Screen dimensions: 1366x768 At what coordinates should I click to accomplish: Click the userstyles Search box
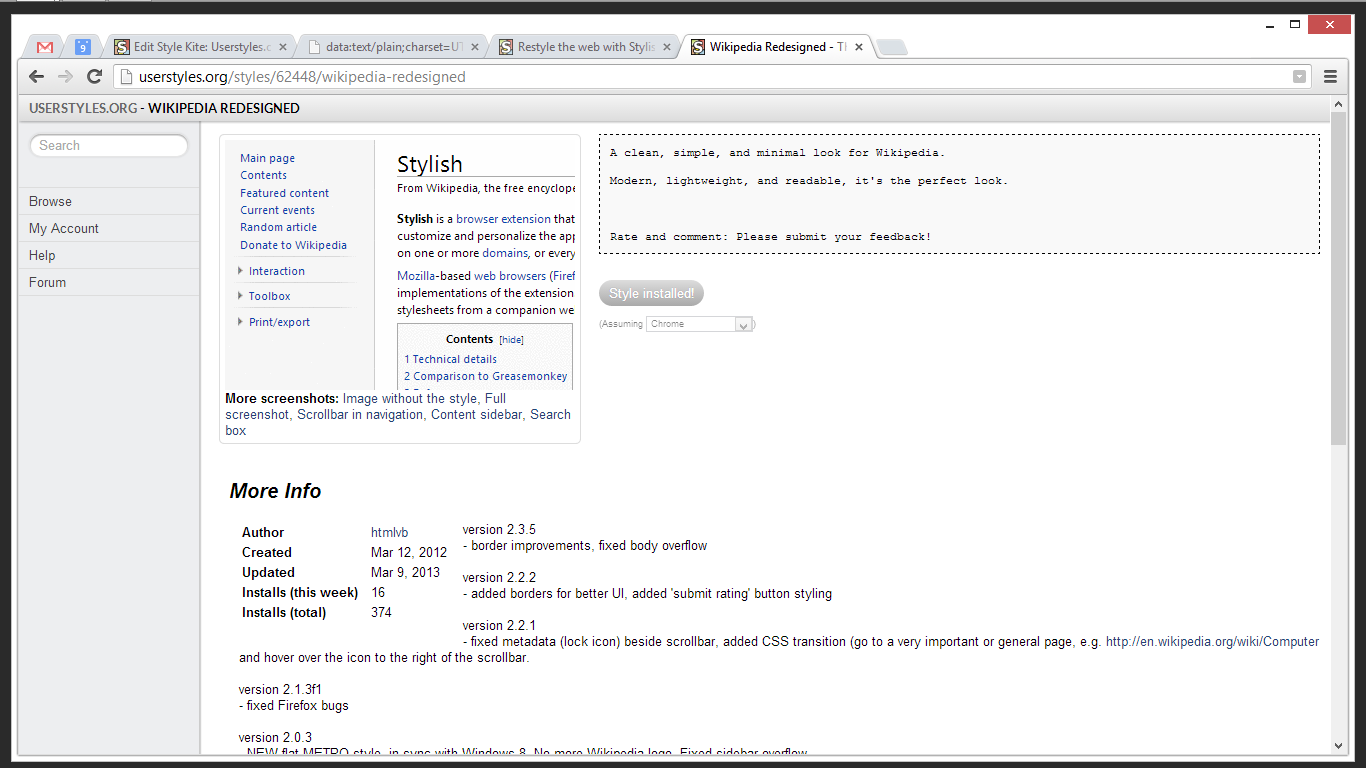pos(109,146)
